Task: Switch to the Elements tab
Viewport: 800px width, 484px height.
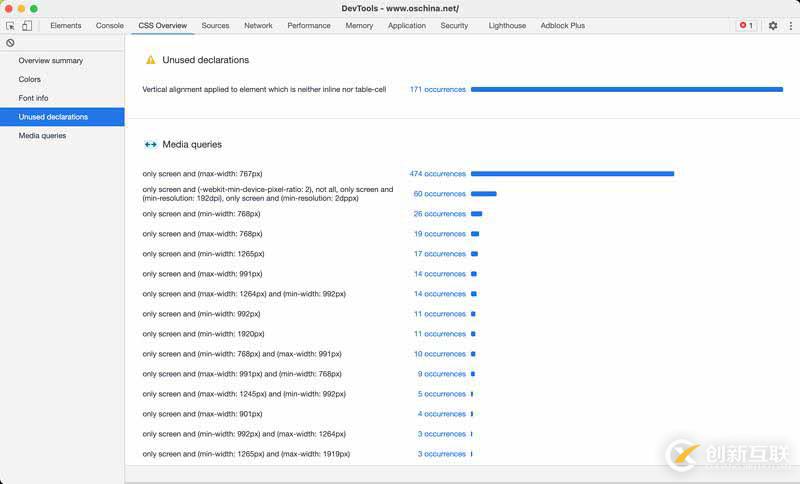Action: tap(66, 26)
